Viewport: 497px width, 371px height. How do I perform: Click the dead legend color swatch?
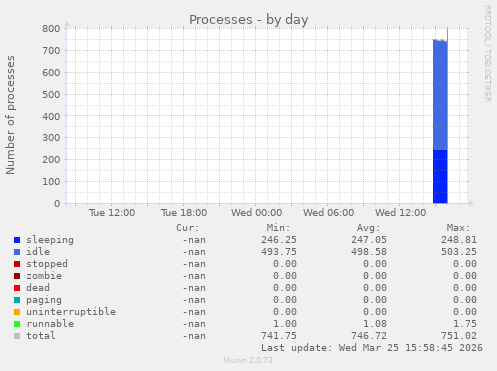click(x=17, y=288)
